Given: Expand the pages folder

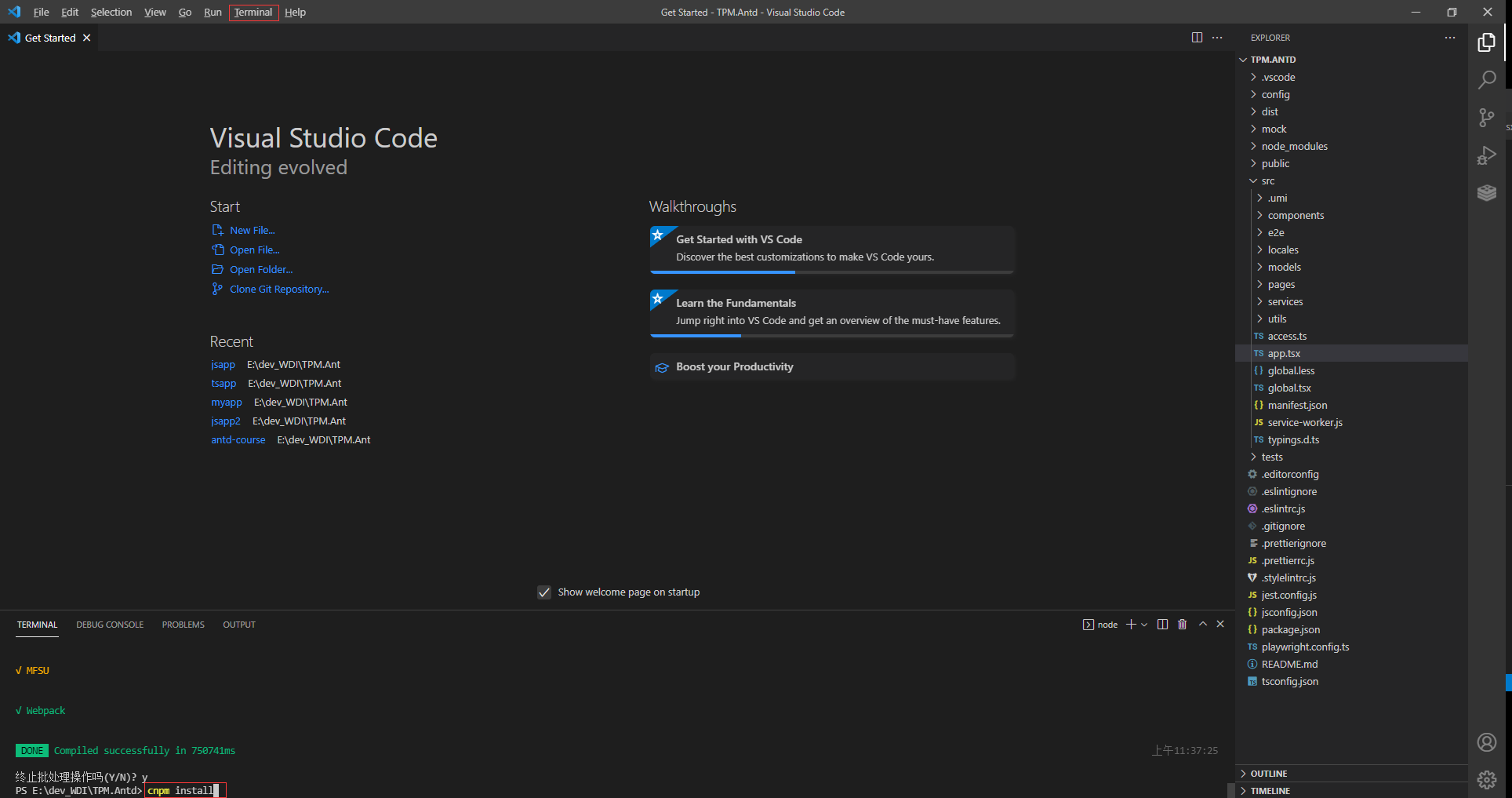Looking at the screenshot, I should [x=1351, y=284].
